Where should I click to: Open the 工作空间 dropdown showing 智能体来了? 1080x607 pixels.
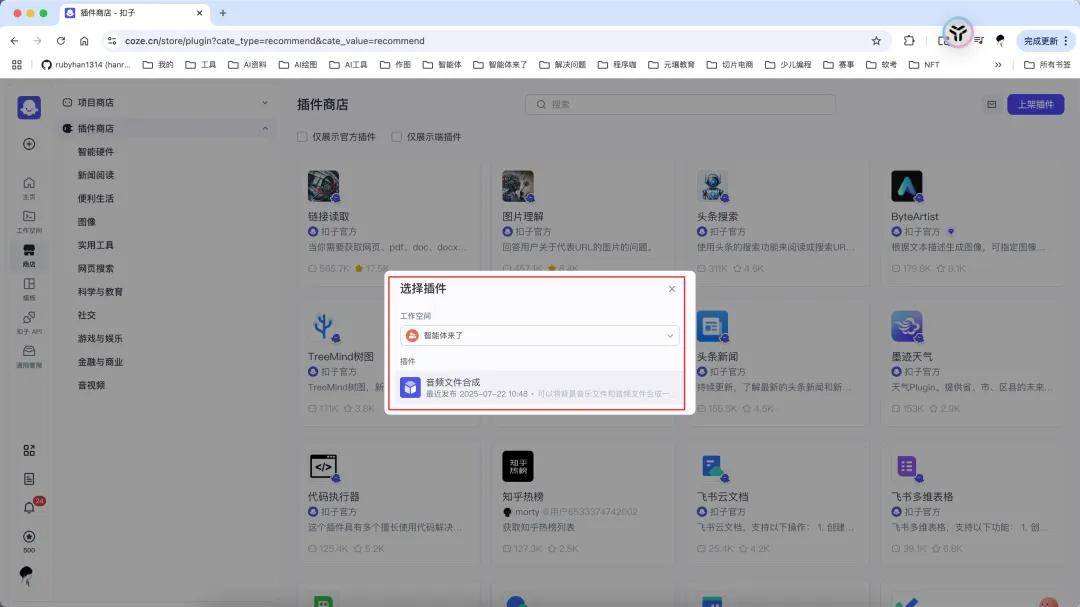coord(539,336)
